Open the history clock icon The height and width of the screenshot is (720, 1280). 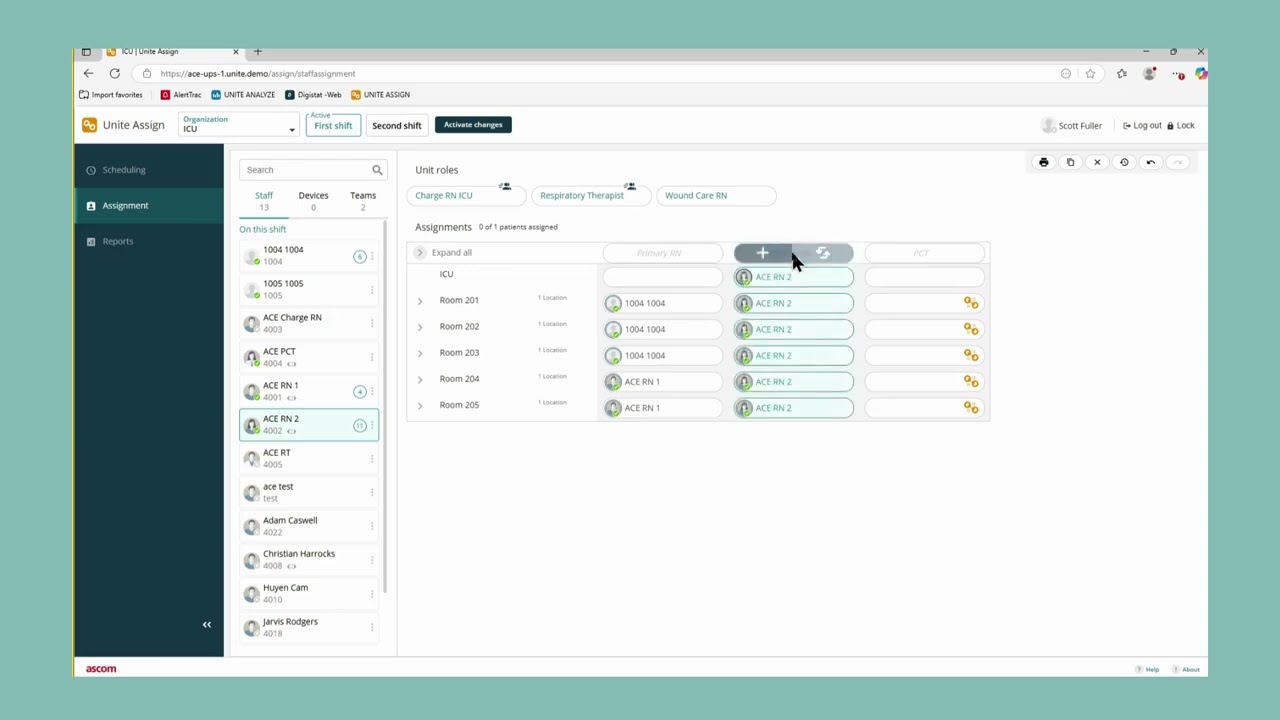coord(1124,162)
